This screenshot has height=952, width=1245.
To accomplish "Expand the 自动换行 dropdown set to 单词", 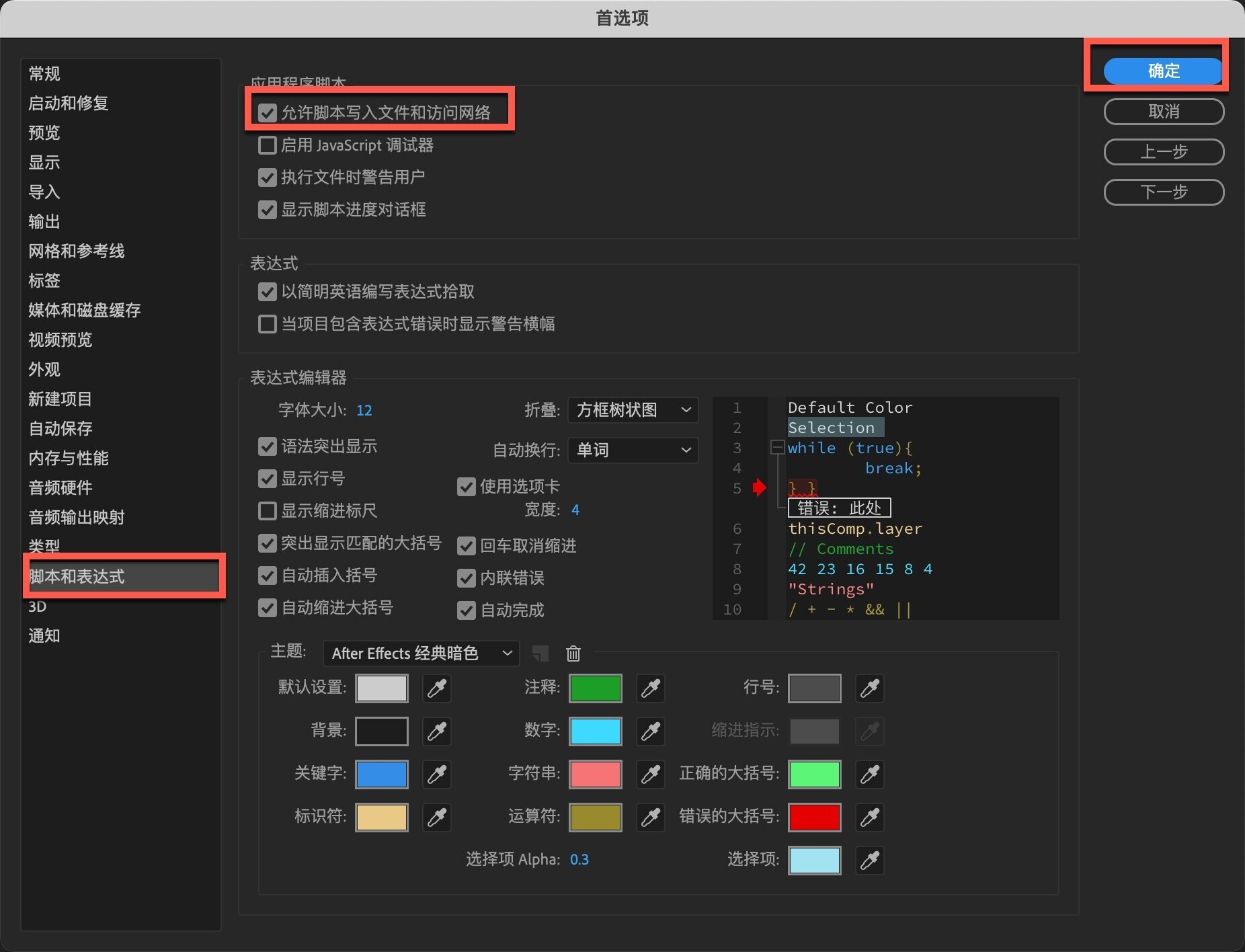I will tap(633, 450).
